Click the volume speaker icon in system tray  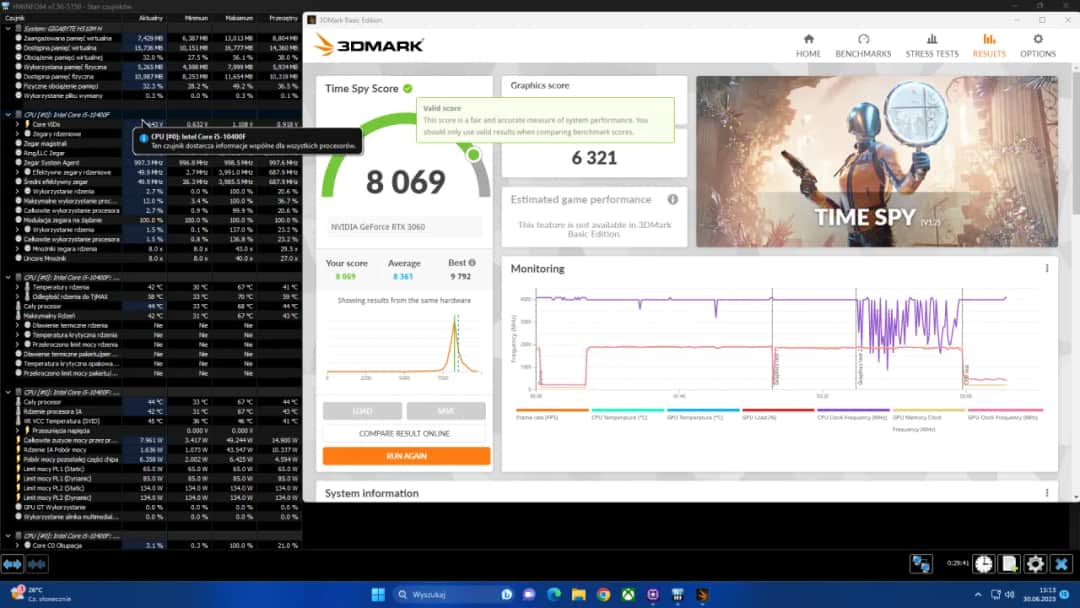point(1010,594)
